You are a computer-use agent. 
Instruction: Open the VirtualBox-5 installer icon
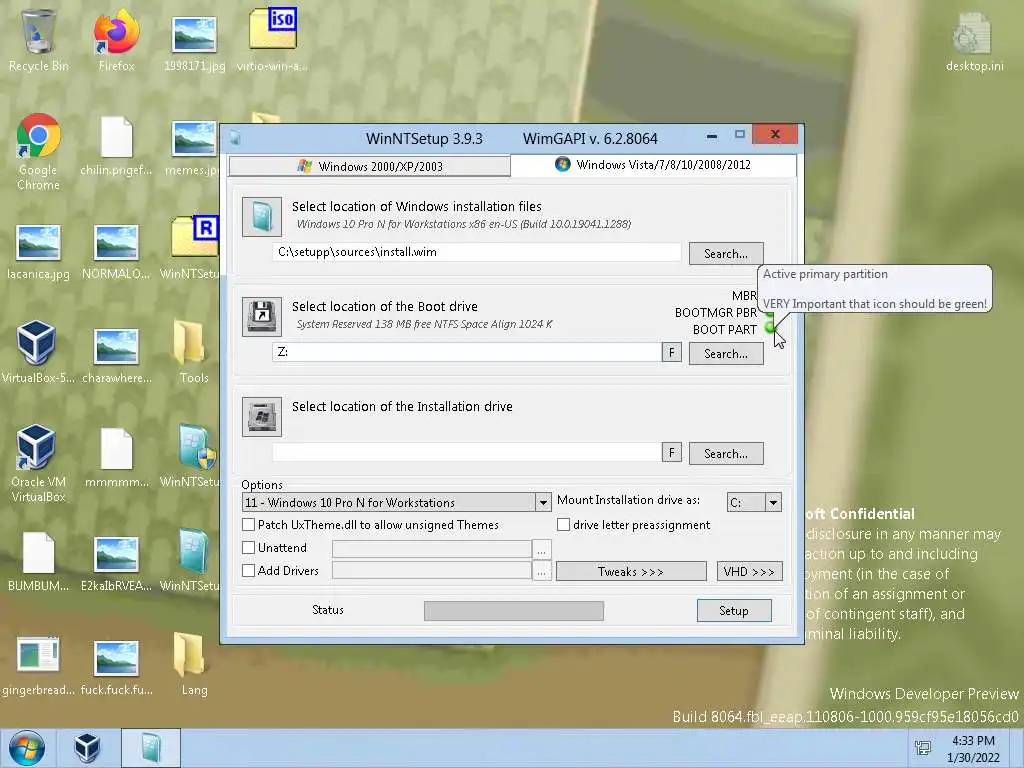coord(38,351)
